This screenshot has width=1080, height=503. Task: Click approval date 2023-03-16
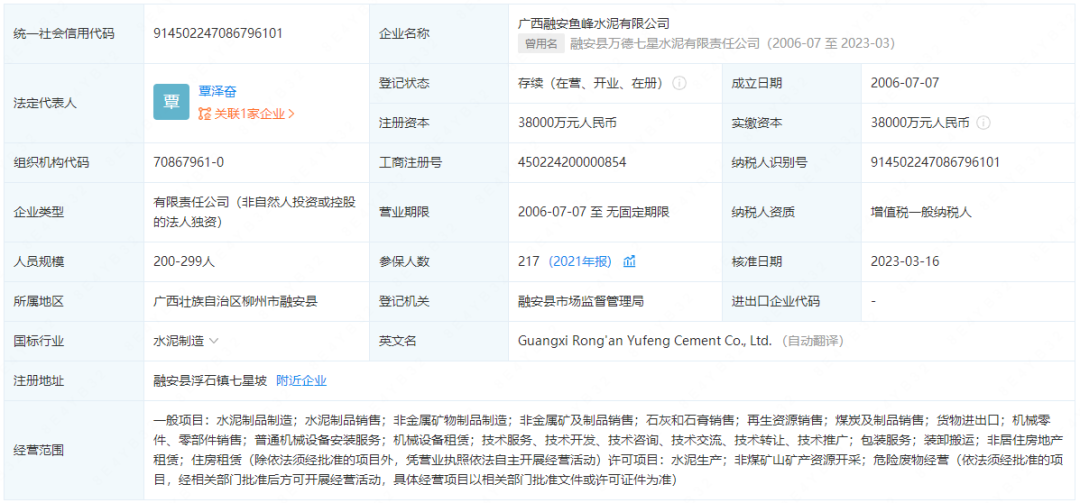point(905,261)
